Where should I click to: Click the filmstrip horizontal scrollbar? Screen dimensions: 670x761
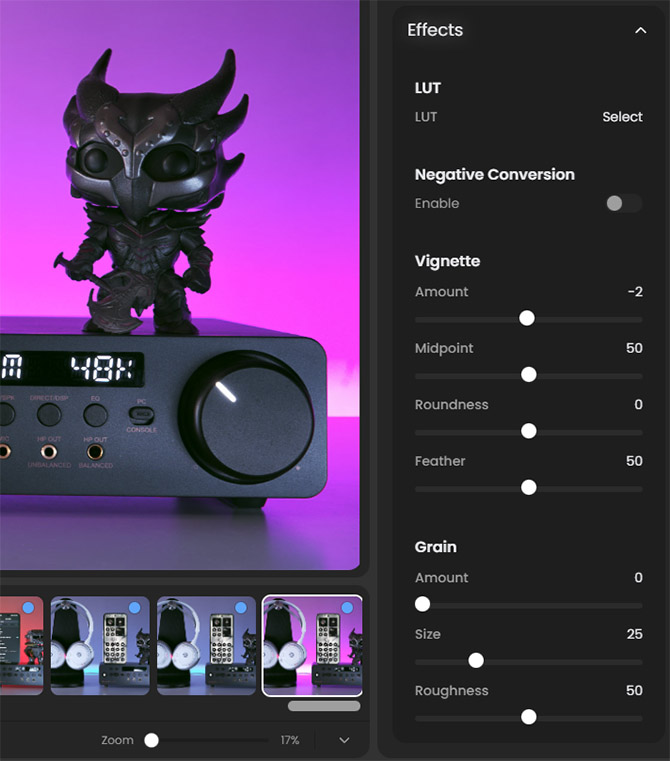pyautogui.click(x=323, y=706)
